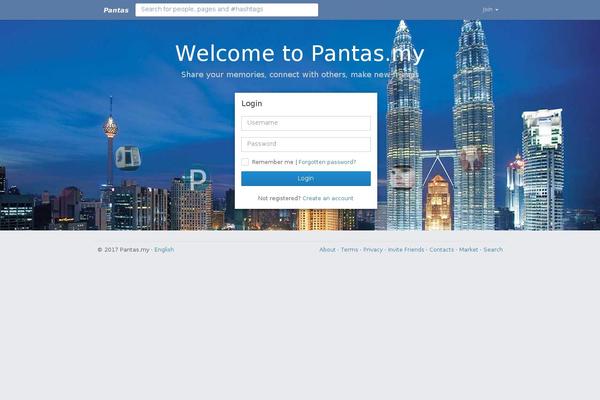The image size is (600, 400).
Task: Open the Join dropdown menu
Action: click(490, 10)
